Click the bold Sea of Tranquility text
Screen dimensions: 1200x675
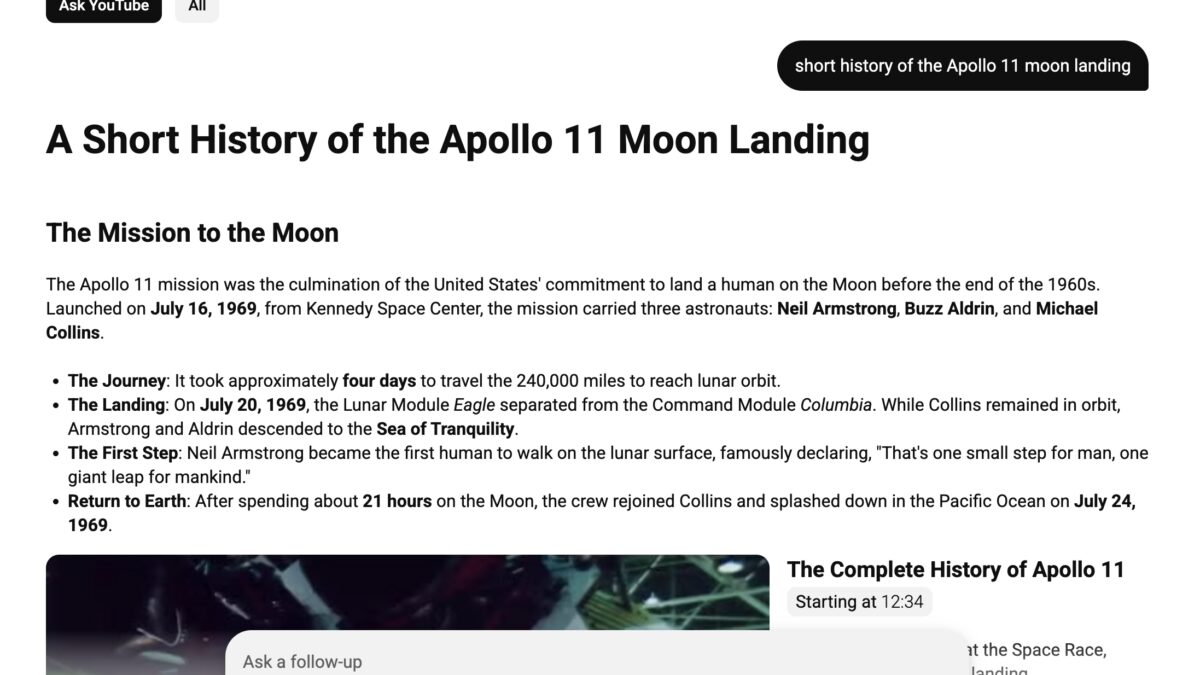click(445, 429)
